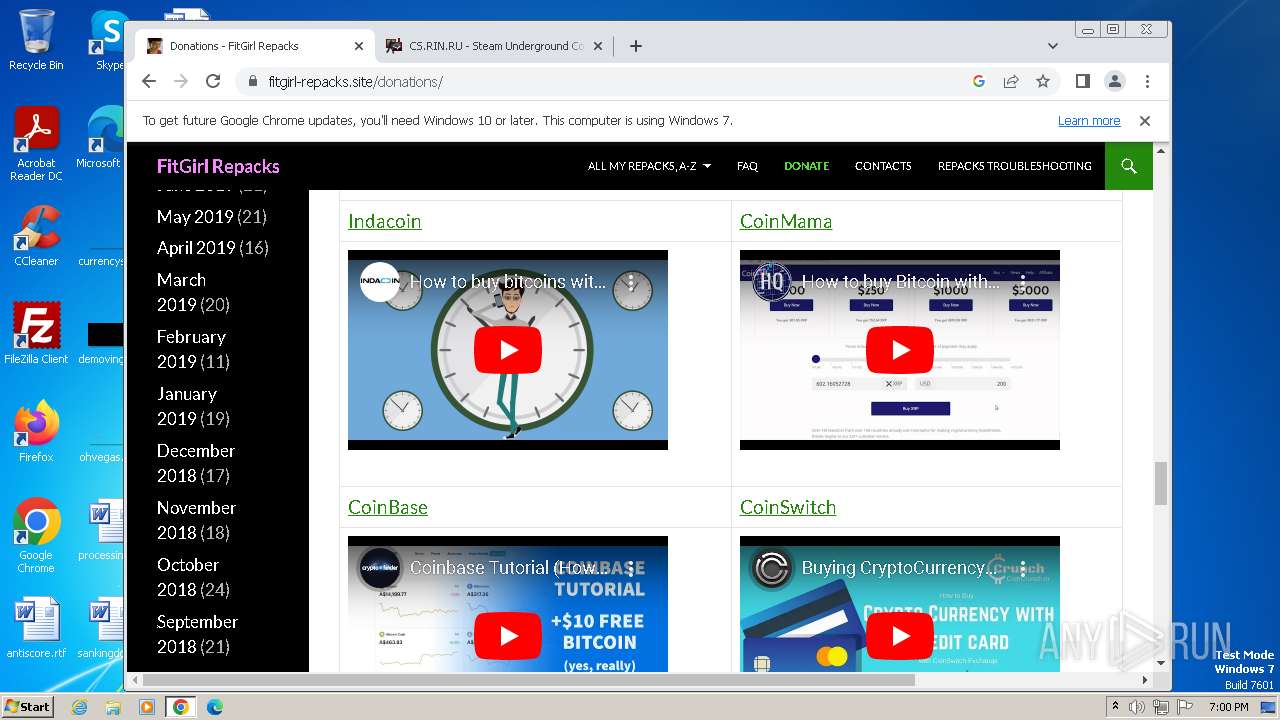Open the CoinSwitch link

click(788, 507)
